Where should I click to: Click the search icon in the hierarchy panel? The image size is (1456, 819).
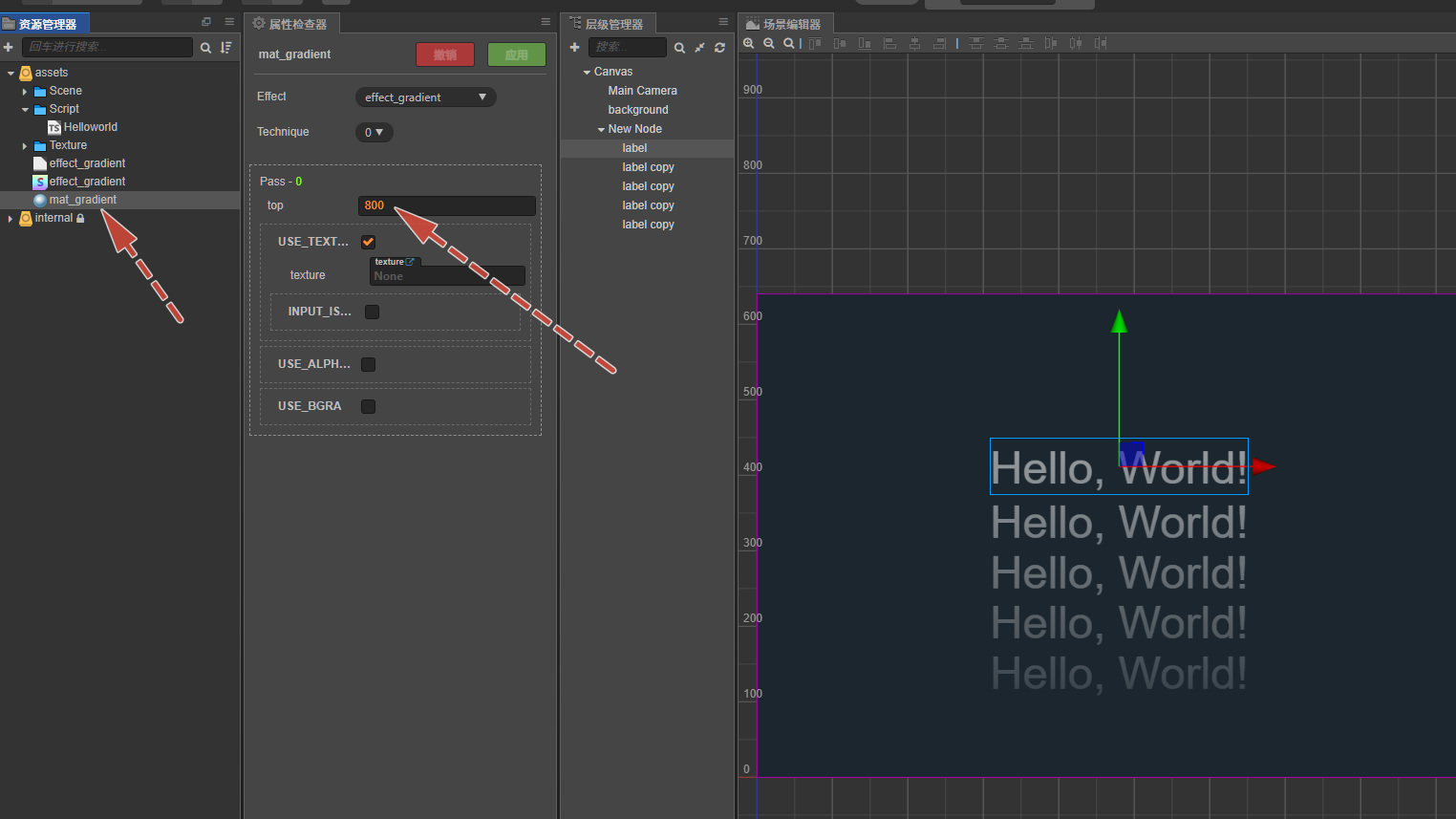tap(679, 48)
